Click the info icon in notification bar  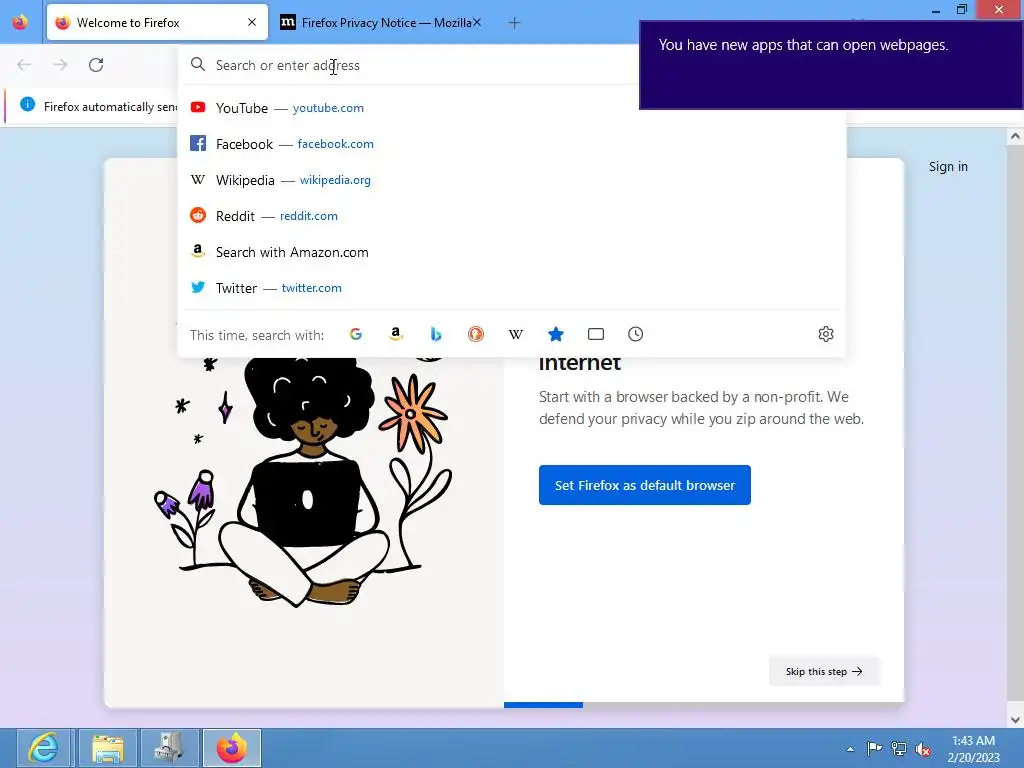(x=27, y=104)
